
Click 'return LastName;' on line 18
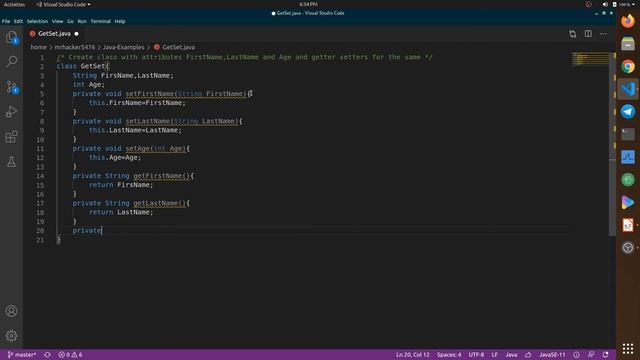pos(121,212)
